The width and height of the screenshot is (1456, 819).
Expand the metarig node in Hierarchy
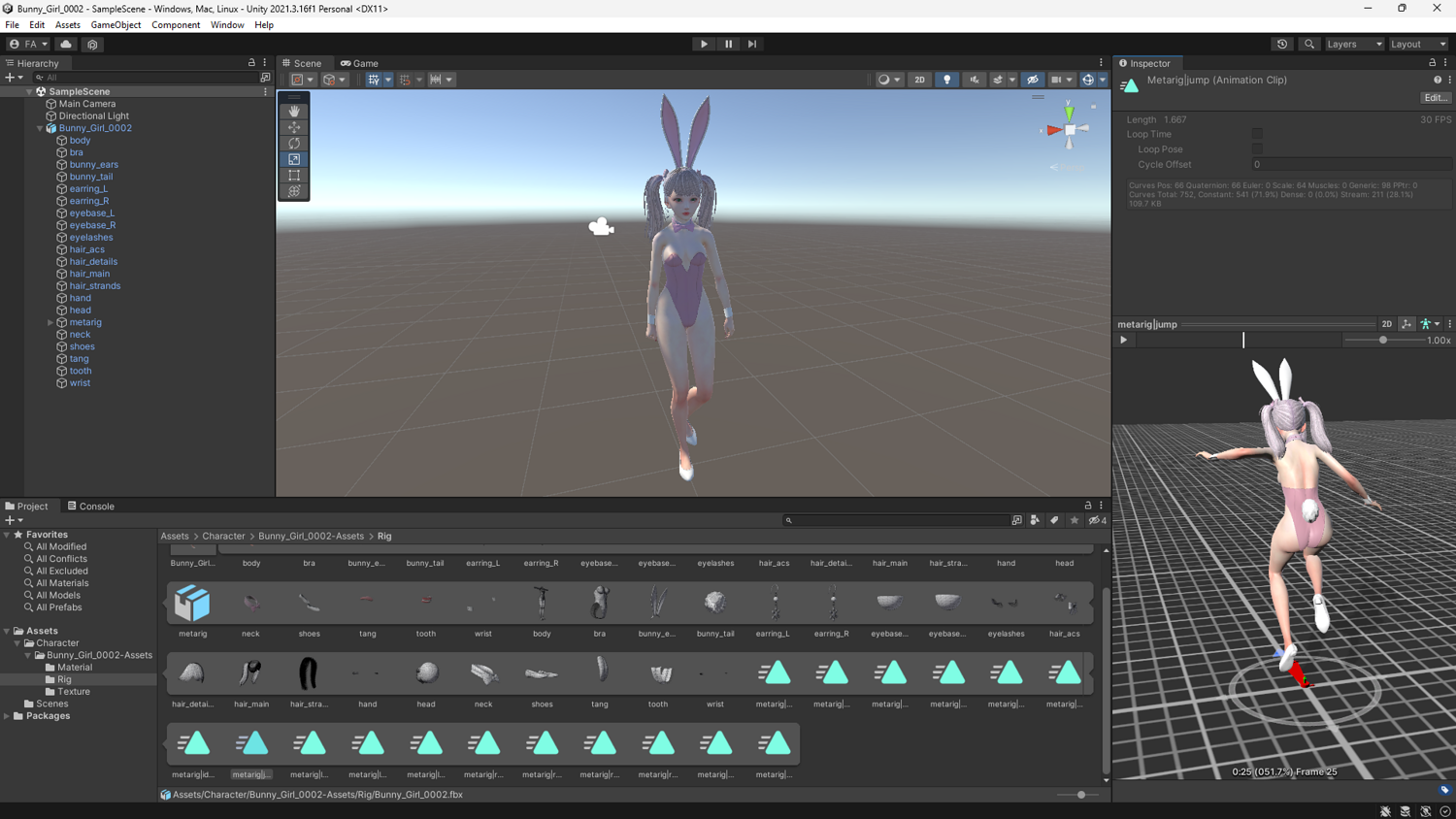50,322
